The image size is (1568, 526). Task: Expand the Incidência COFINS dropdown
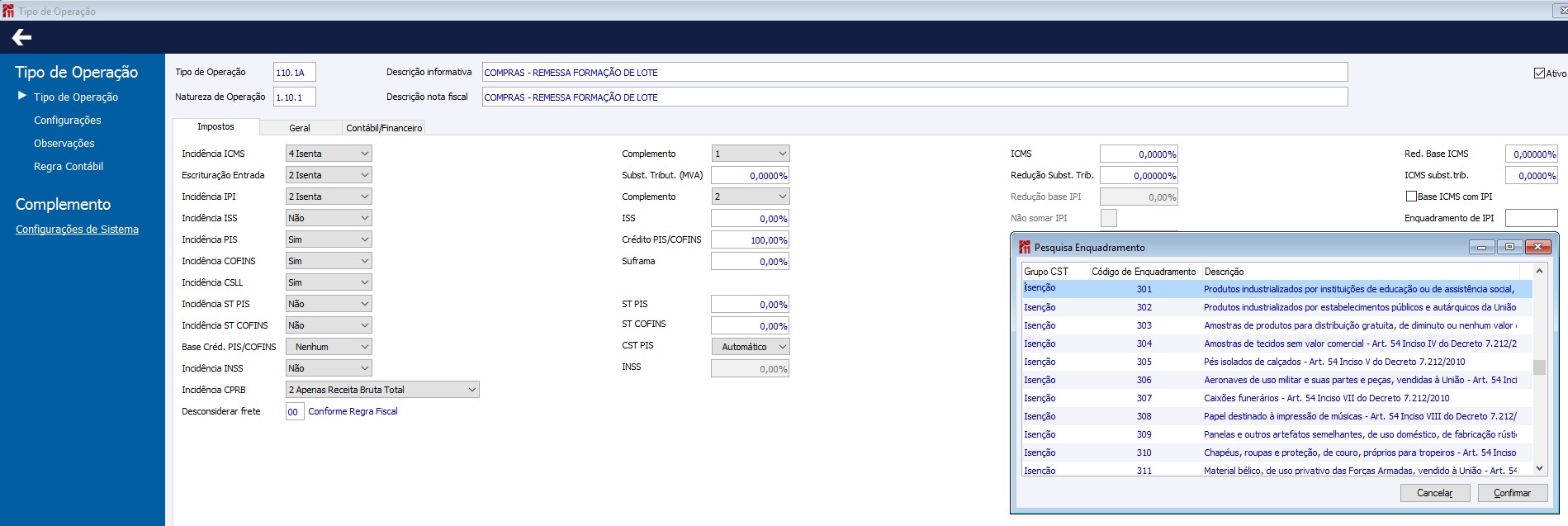pos(329,261)
